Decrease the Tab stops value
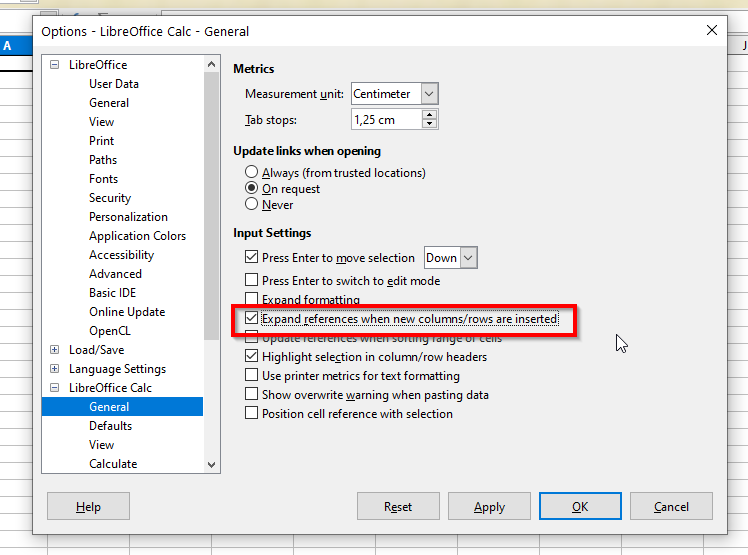748x555 pixels. point(429,124)
